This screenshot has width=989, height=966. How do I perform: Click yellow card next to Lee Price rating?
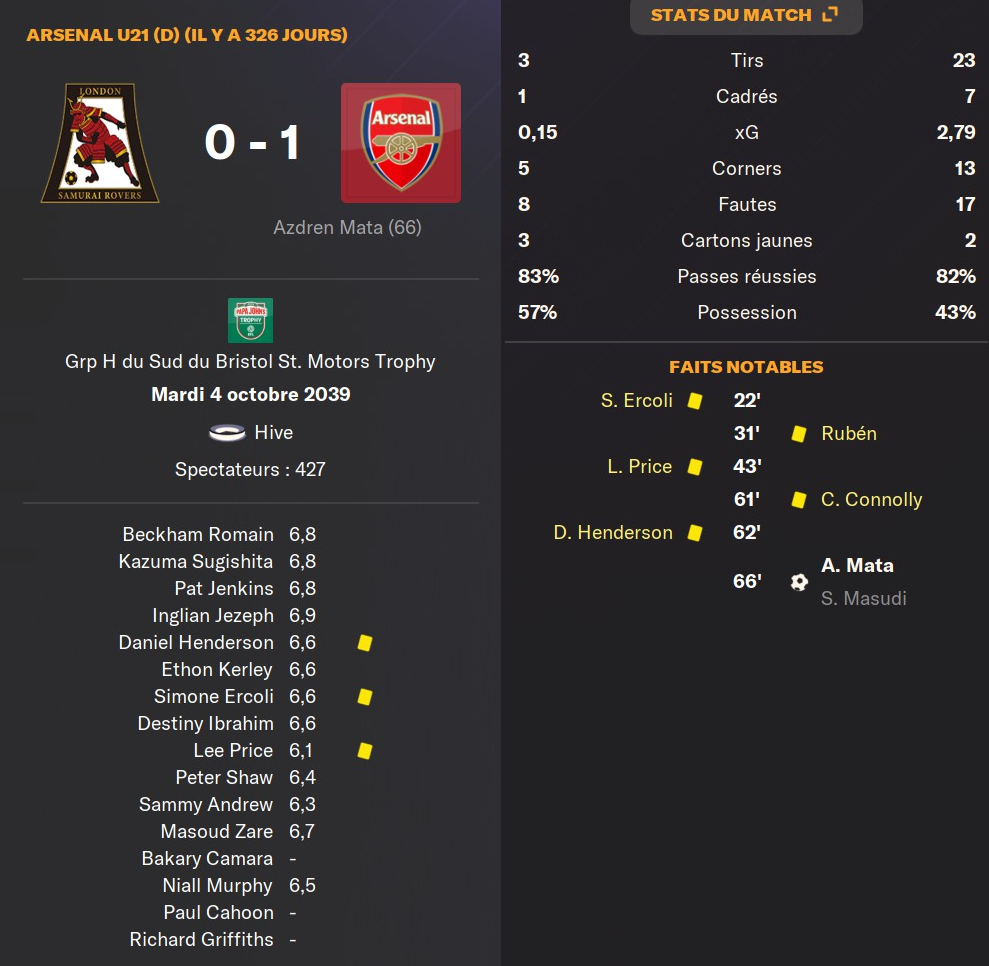click(365, 751)
